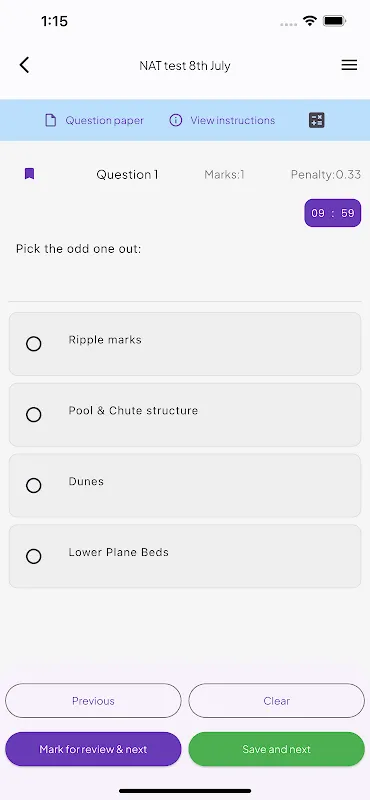Screen dimensions: 370x800
Task: Go to the Previous question
Action: click(x=93, y=701)
